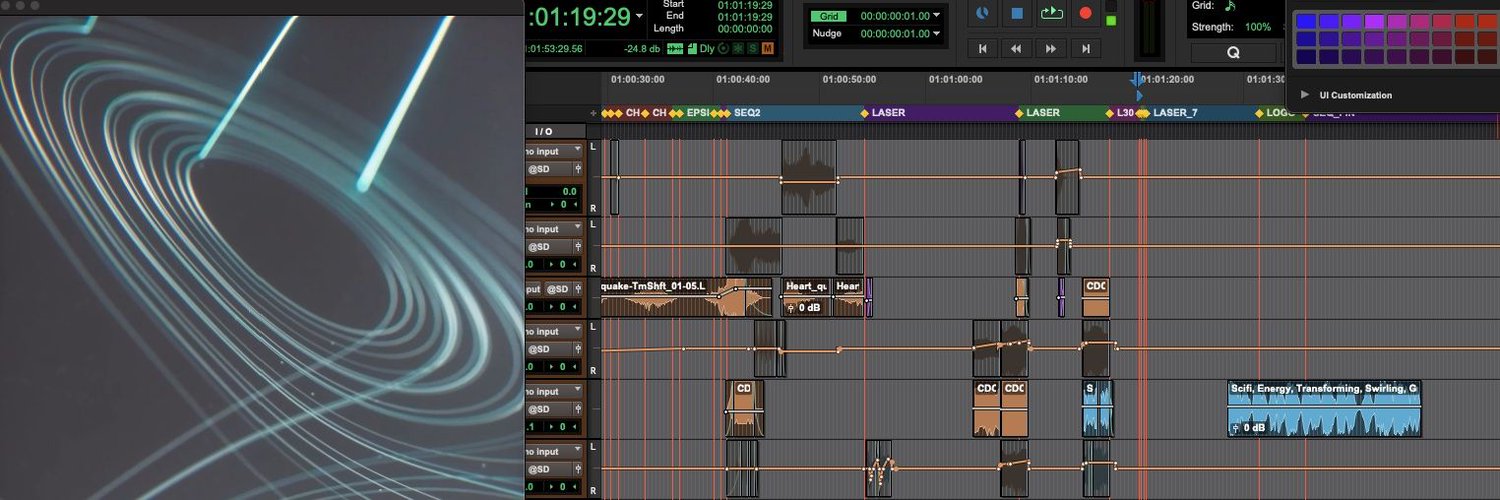Click the rewind transport button
1500x500 pixels.
coord(1017,48)
